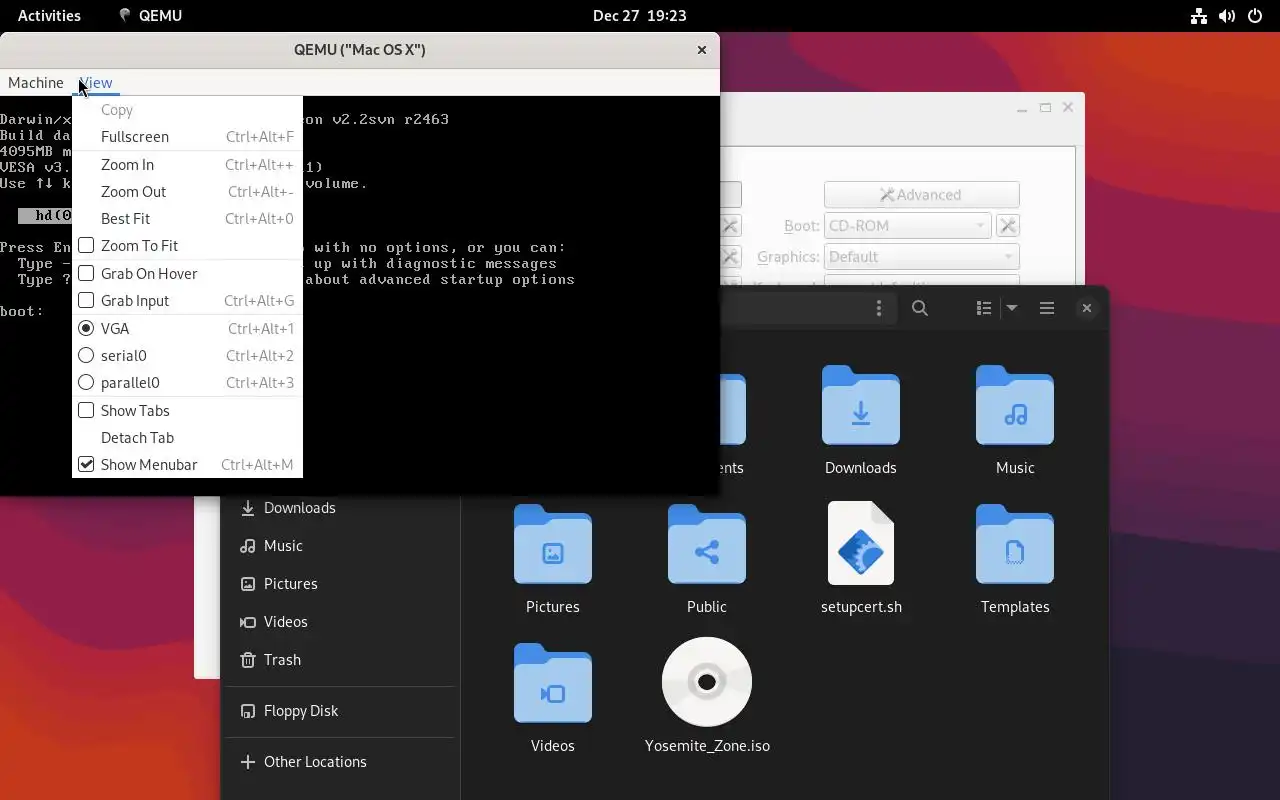Click the volume speaker icon

[1227, 16]
